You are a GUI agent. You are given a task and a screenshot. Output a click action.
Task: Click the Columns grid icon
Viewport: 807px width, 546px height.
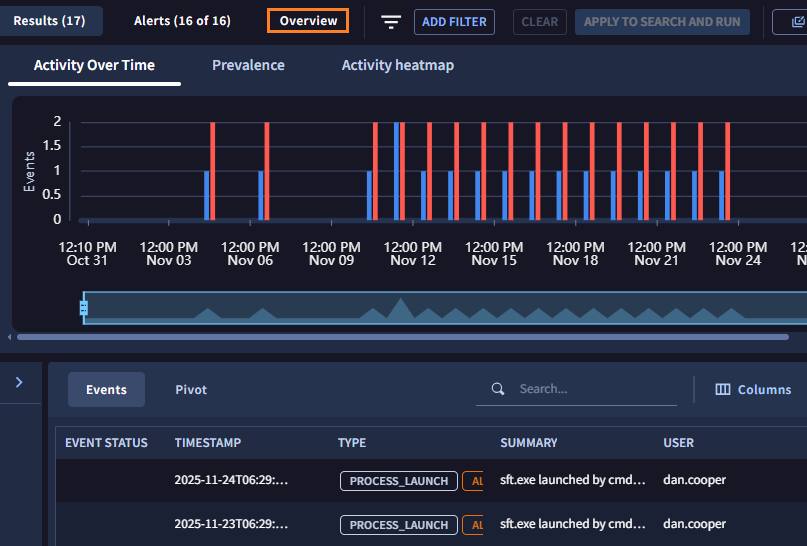(x=723, y=389)
